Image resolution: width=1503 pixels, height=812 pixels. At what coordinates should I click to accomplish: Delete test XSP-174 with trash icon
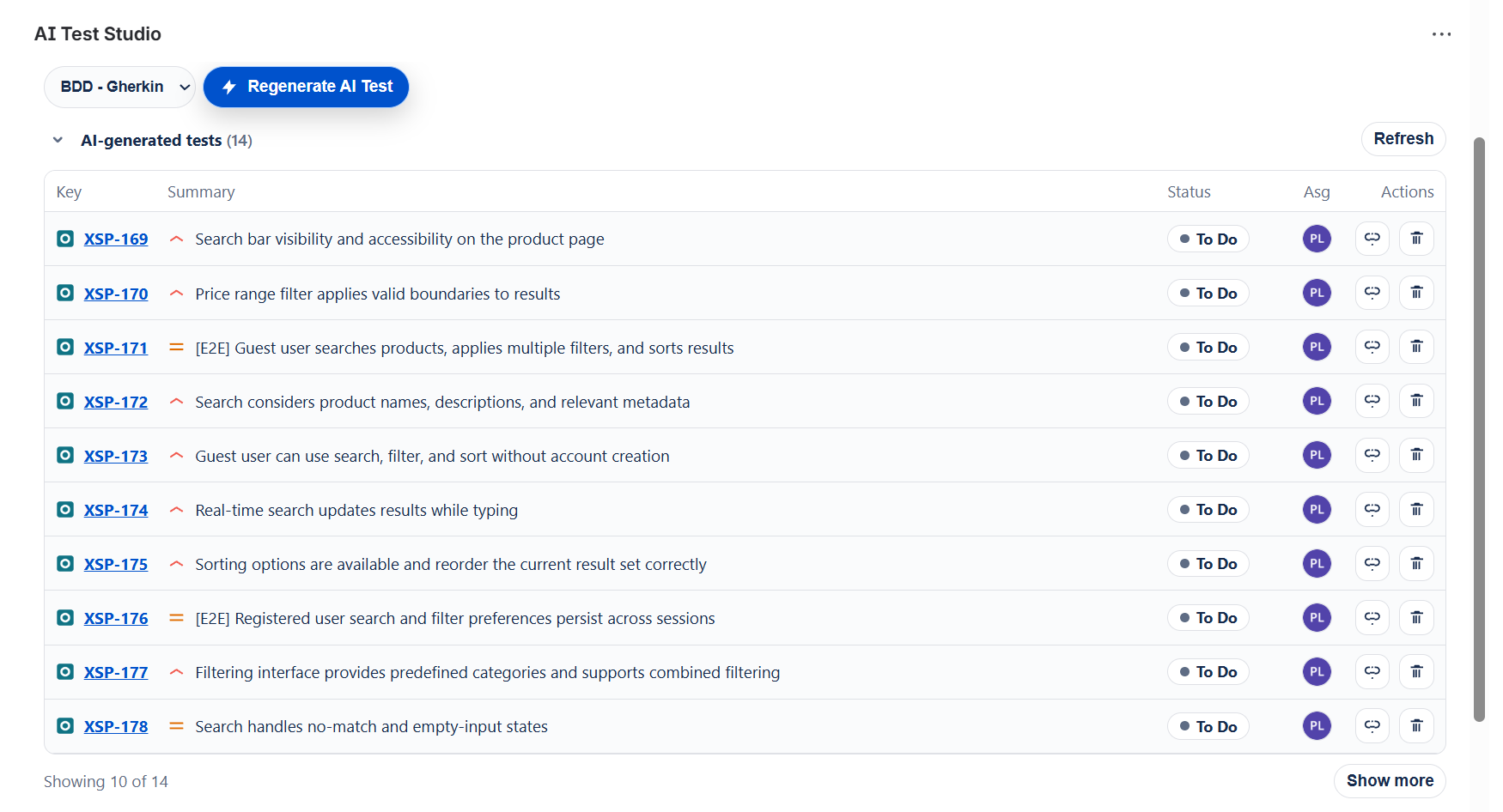[1416, 509]
